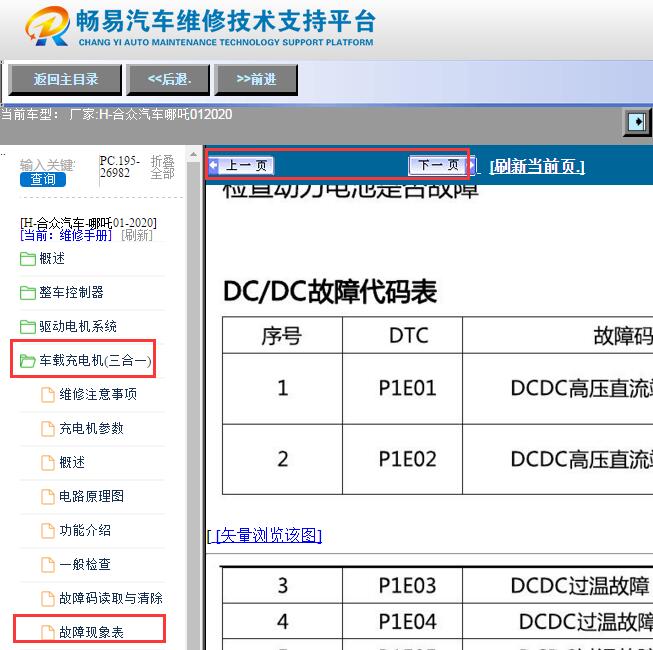653x650 pixels.
Task: Click the document icon beside 维修注意事项
Action: [x=47, y=394]
